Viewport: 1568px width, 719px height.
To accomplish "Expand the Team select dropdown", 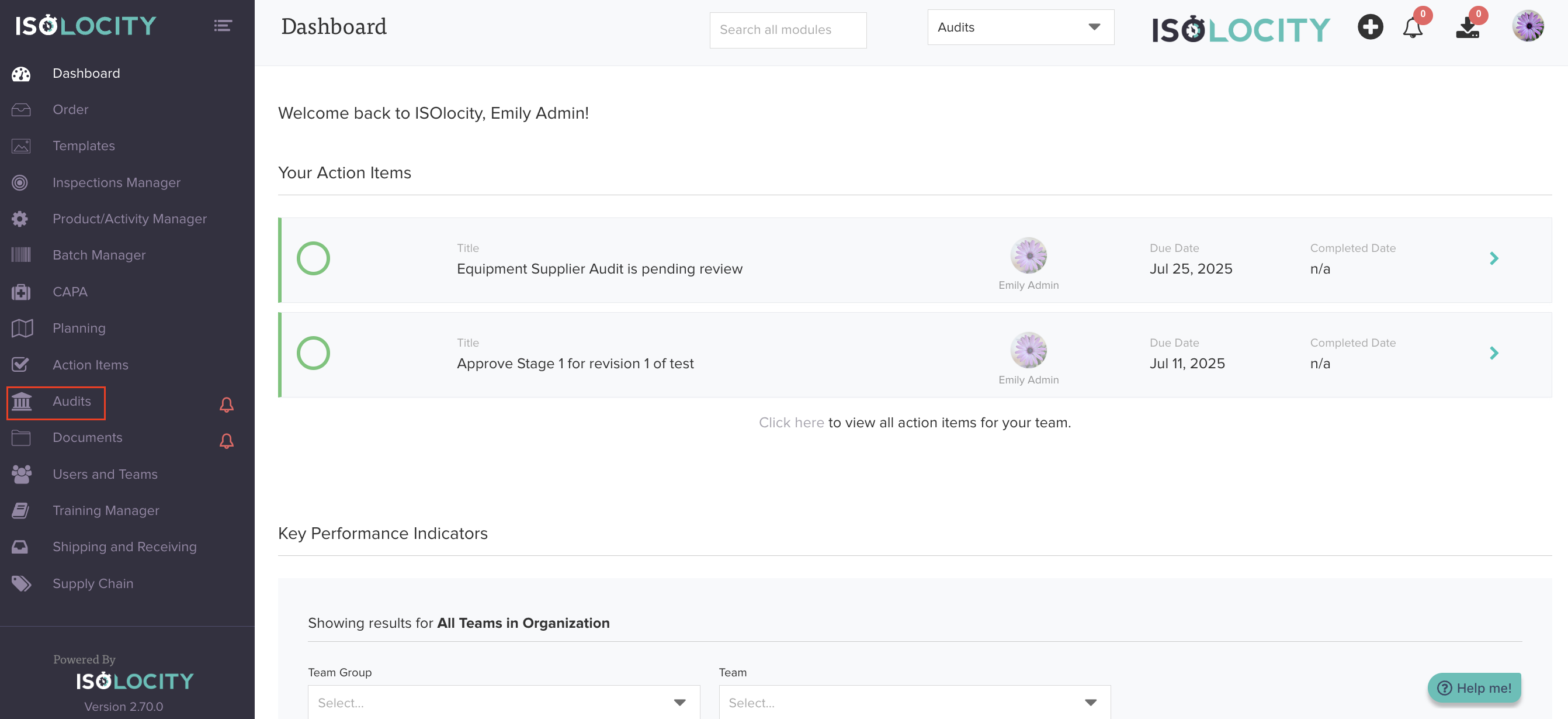I will click(x=914, y=702).
